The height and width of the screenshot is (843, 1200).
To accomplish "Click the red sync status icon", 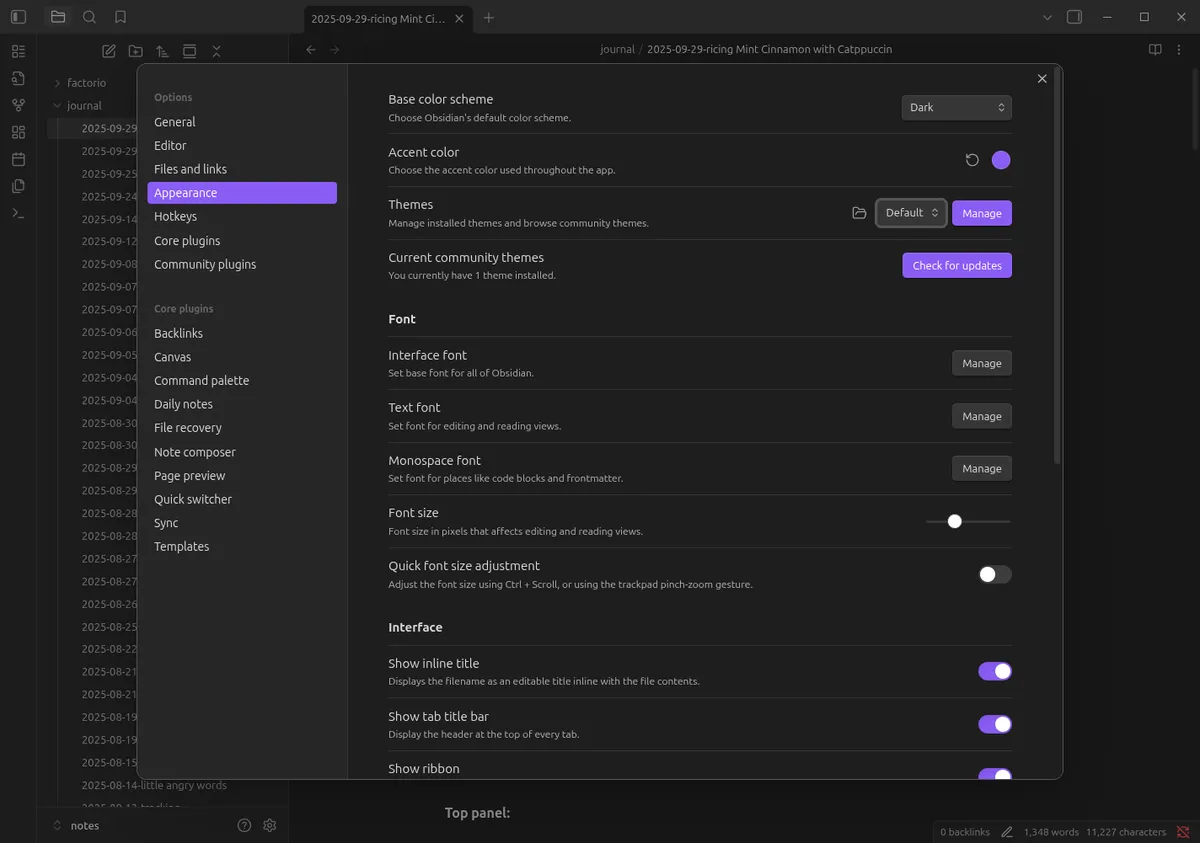I will click(1183, 832).
